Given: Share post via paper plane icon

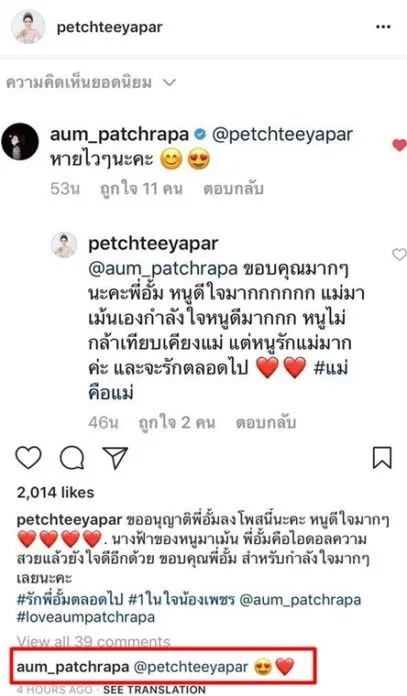Looking at the screenshot, I should pos(115,458).
